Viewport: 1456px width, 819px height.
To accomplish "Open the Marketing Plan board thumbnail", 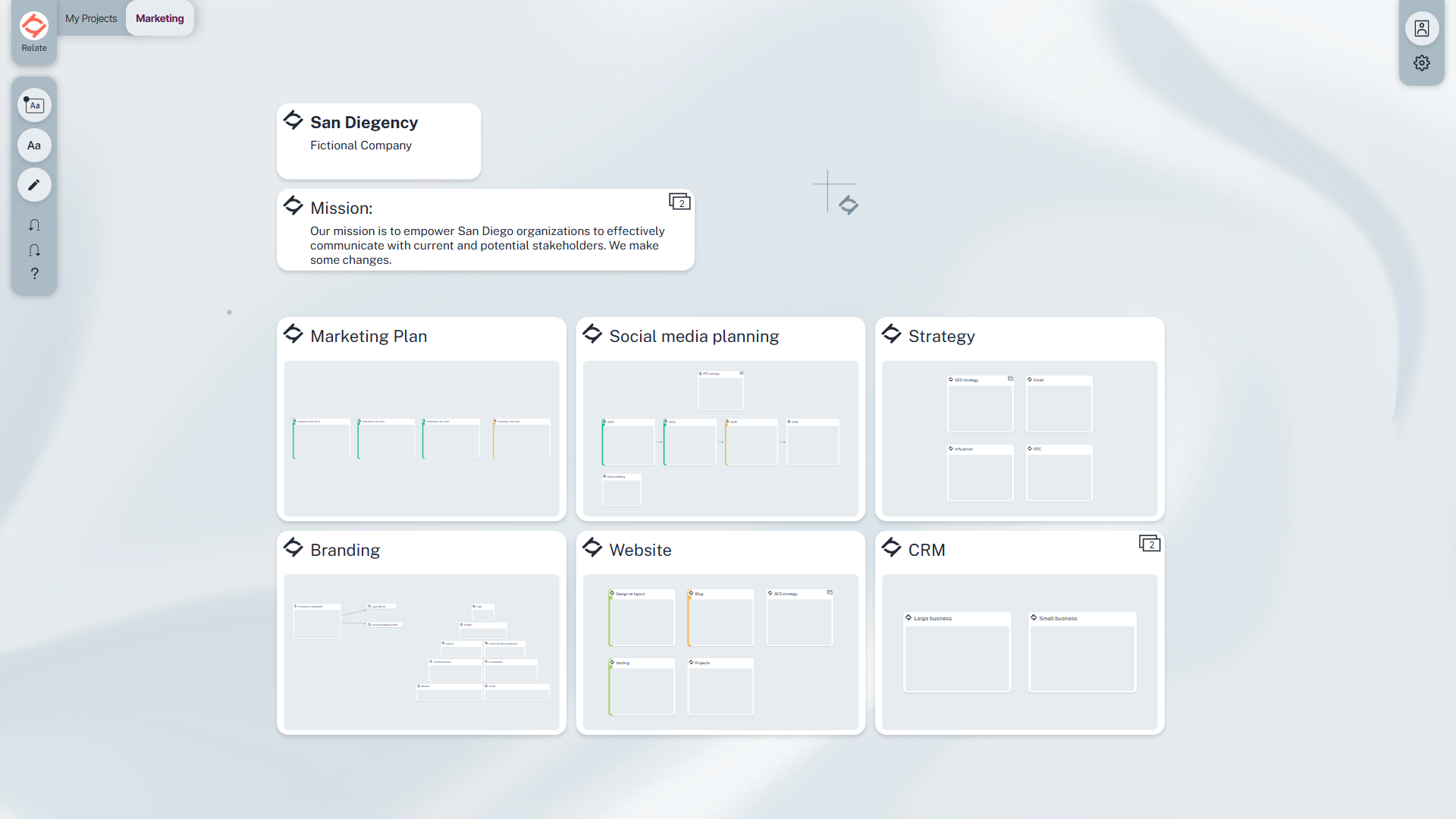I will tap(421, 438).
